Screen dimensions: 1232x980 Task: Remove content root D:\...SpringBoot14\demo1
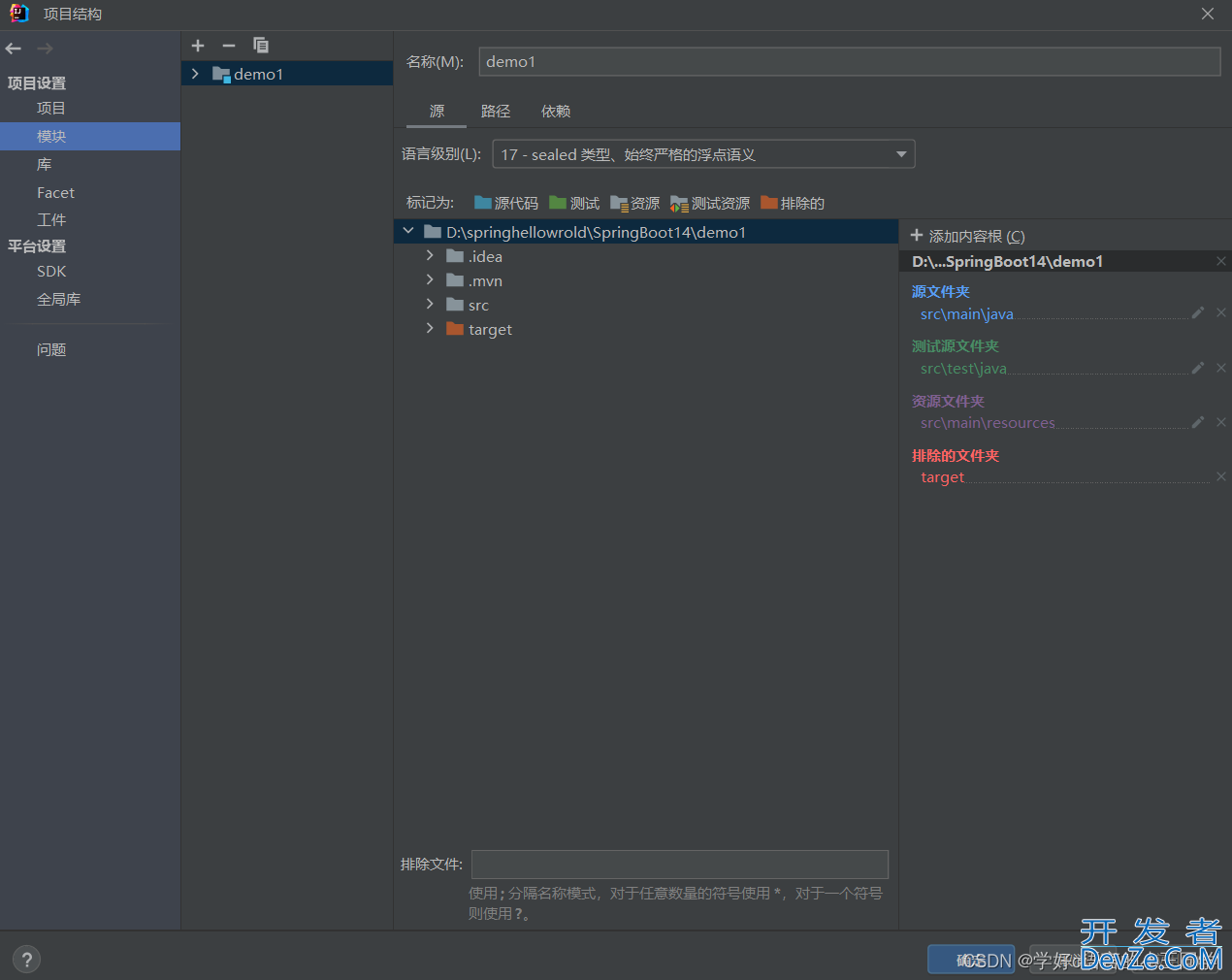[x=1221, y=261]
